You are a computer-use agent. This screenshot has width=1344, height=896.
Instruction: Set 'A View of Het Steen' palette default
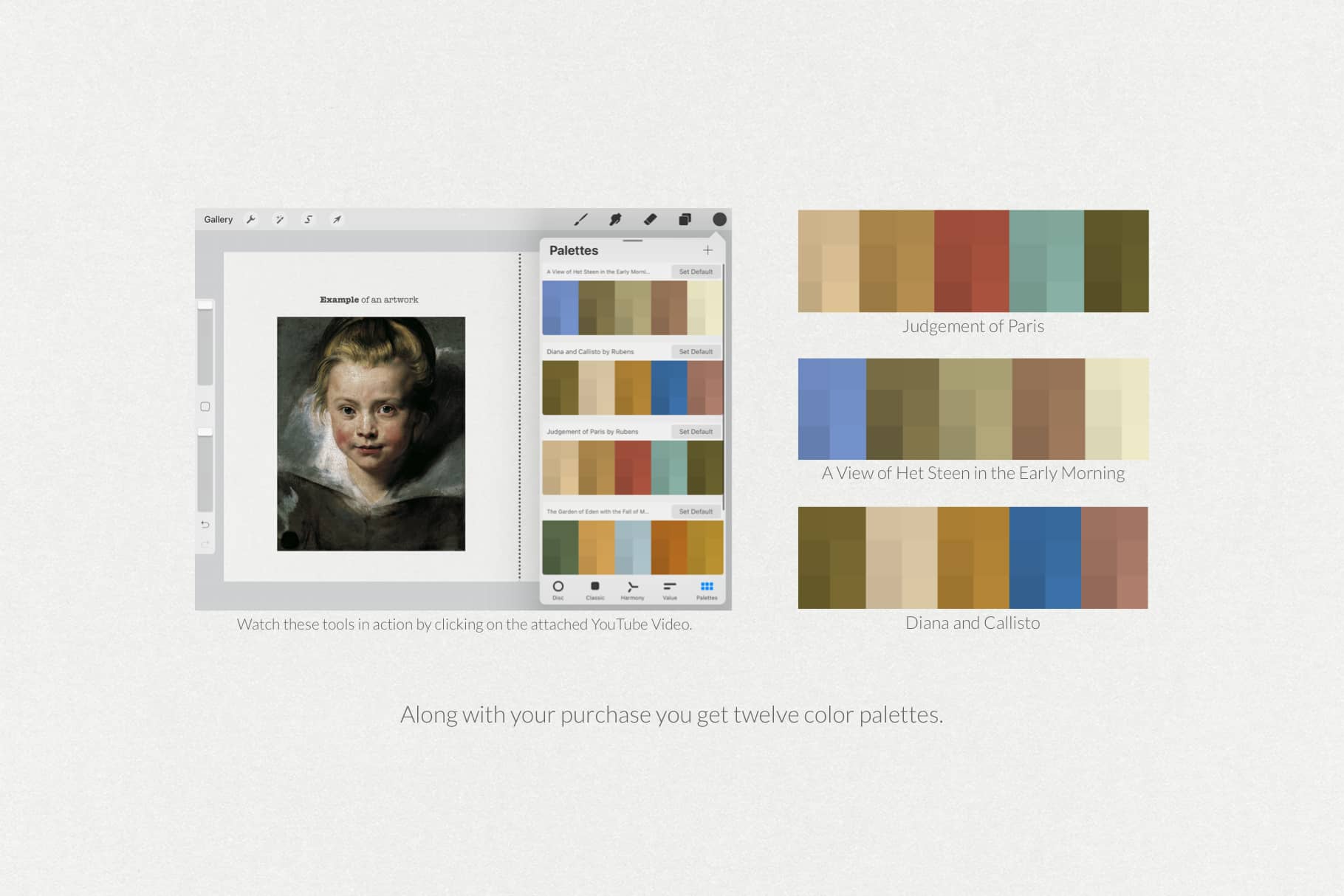695,272
